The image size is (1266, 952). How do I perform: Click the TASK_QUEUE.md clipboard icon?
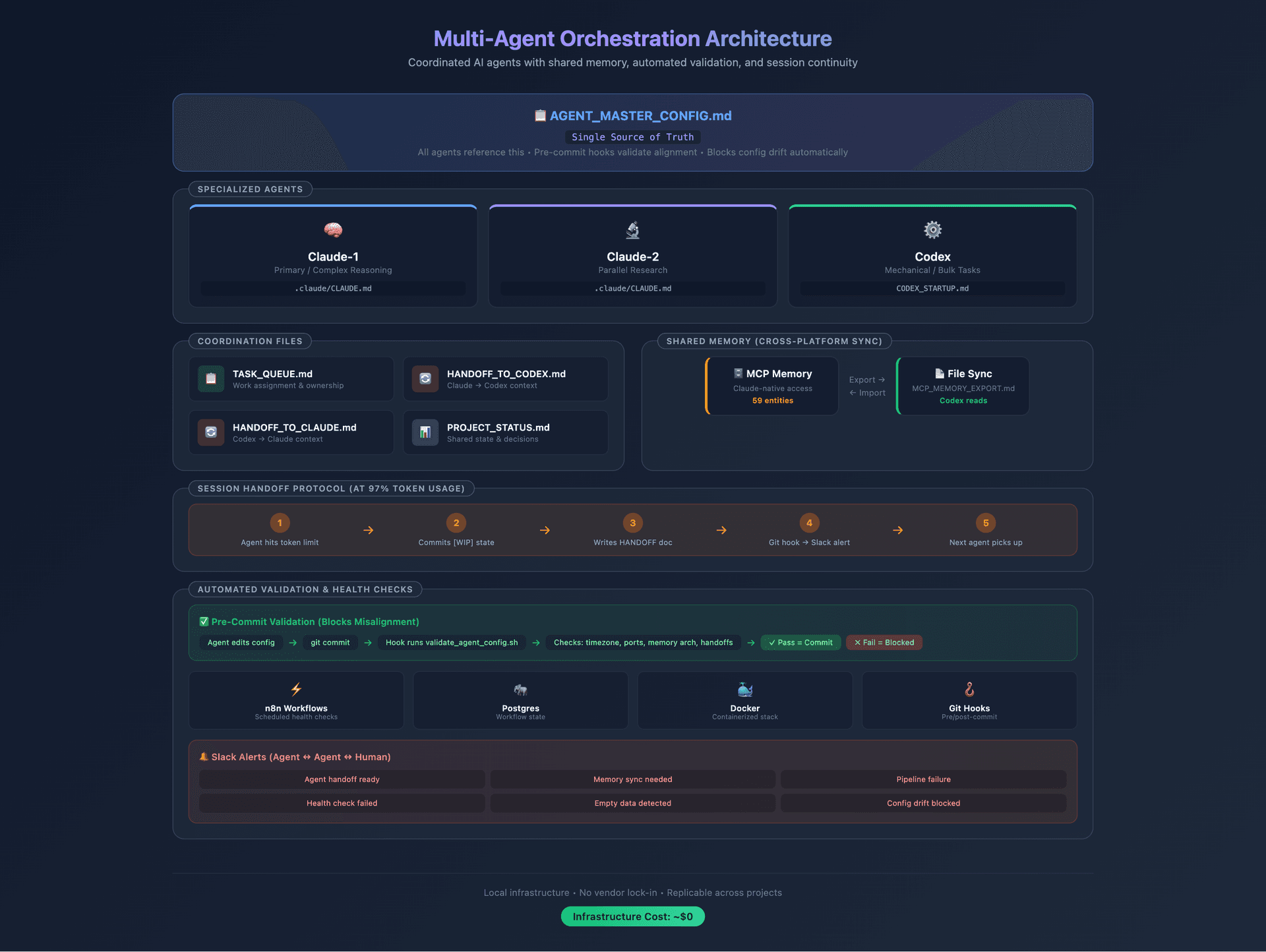[x=211, y=379]
